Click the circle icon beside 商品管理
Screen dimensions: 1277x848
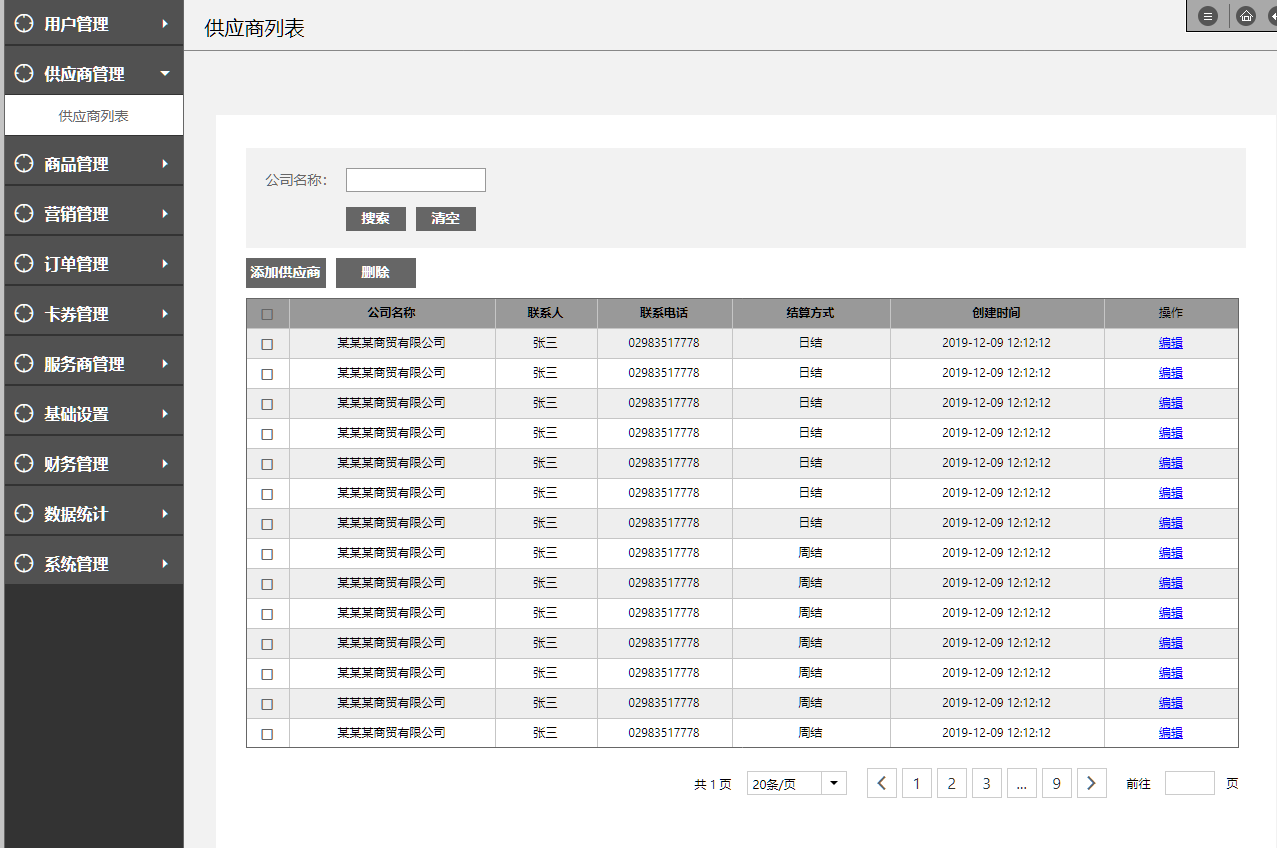pyautogui.click(x=24, y=164)
